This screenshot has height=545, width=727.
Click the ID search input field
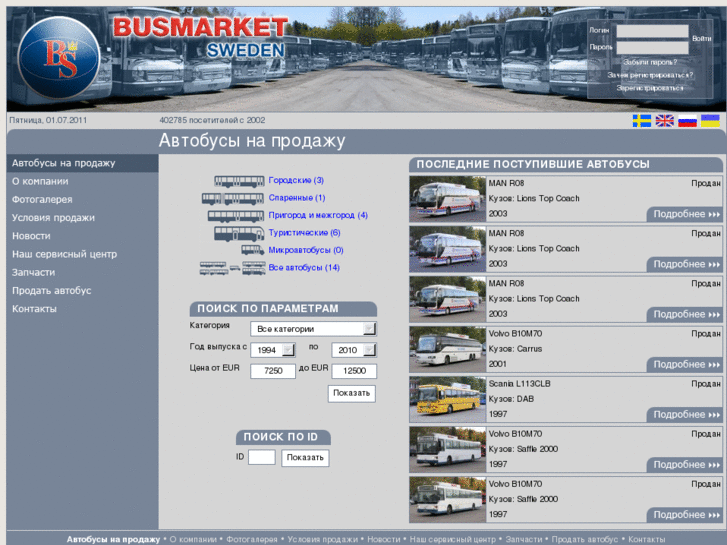click(x=261, y=457)
